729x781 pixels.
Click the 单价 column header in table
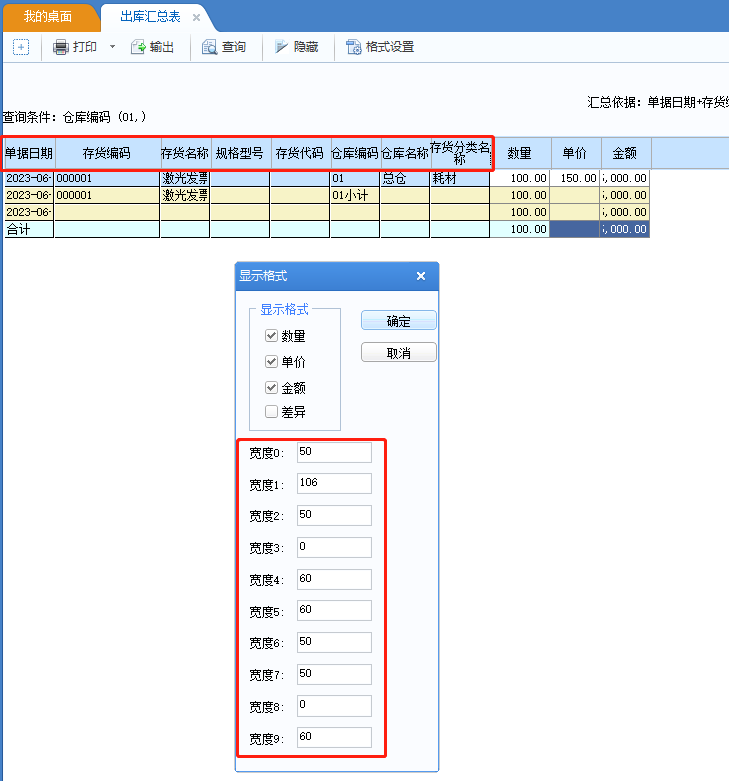point(575,153)
